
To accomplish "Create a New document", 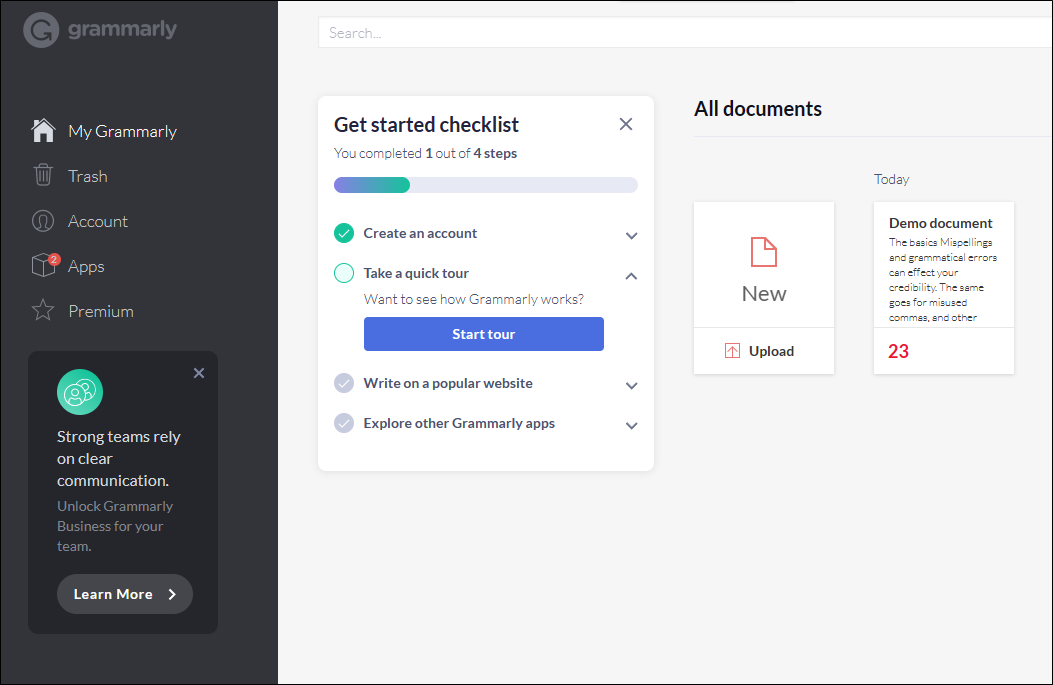I will point(764,265).
